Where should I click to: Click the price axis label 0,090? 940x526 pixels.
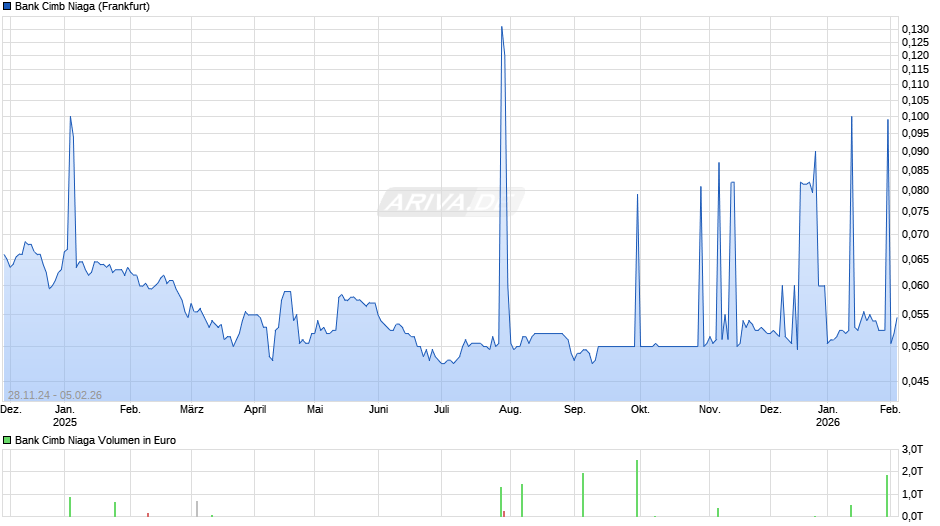[x=915, y=152]
